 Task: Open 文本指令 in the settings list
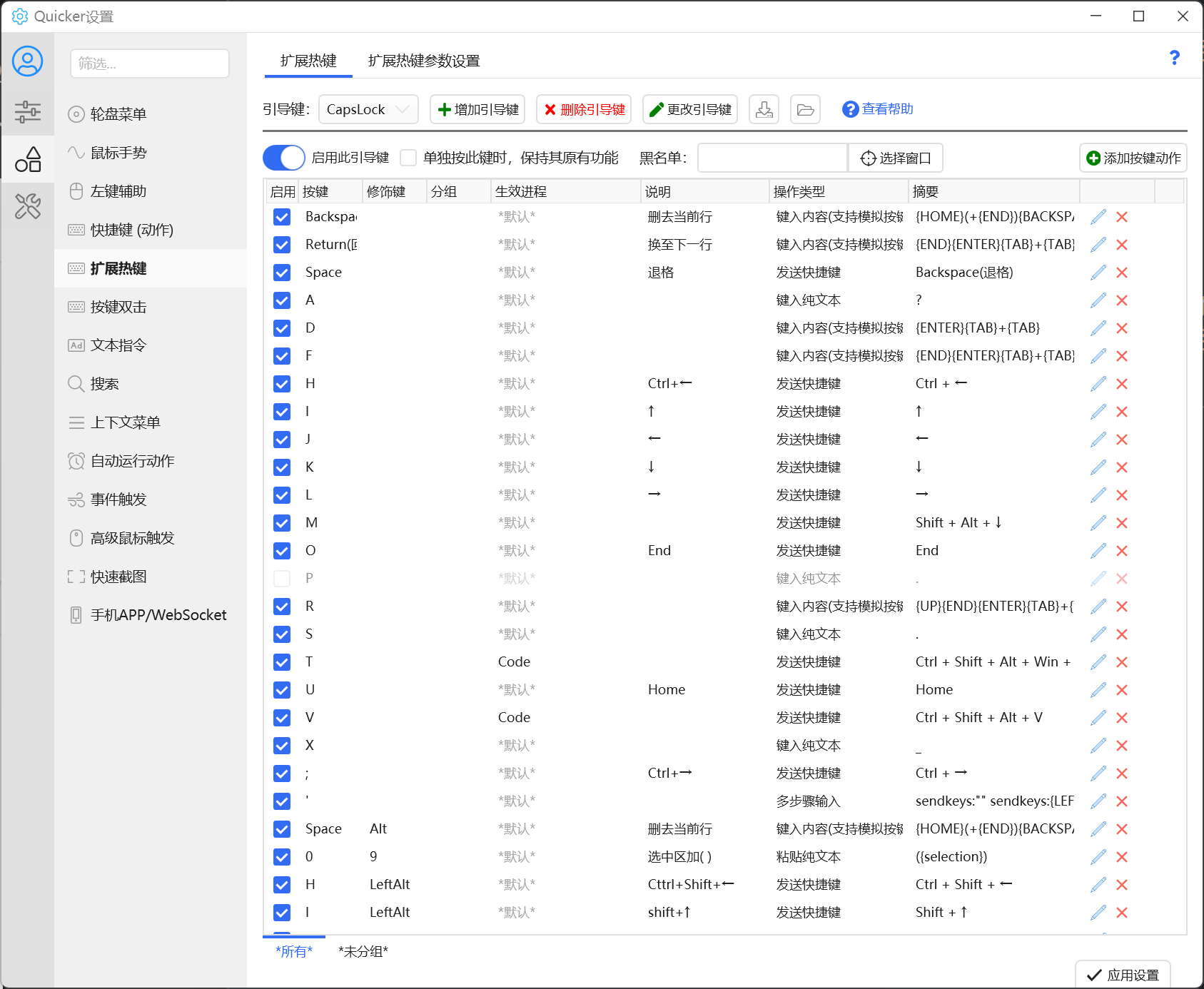(151, 345)
